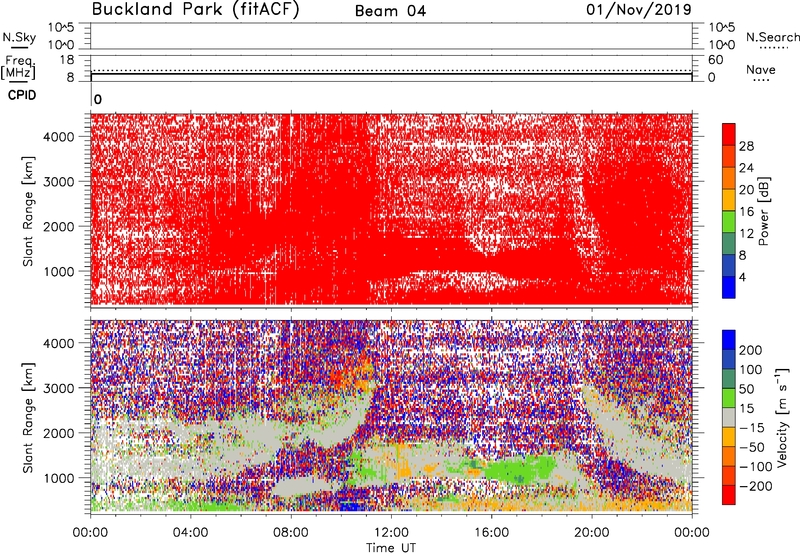Click the '04:00' time axis label
The height and width of the screenshot is (554, 800).
pyautogui.click(x=191, y=533)
